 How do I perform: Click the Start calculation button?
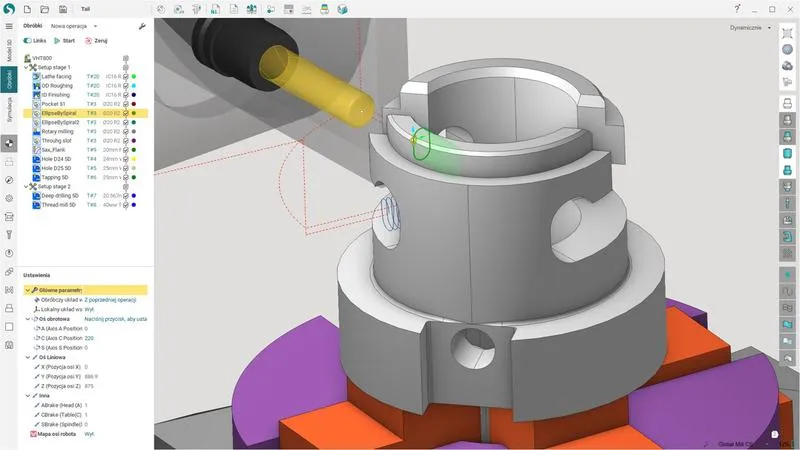pyautogui.click(x=64, y=41)
